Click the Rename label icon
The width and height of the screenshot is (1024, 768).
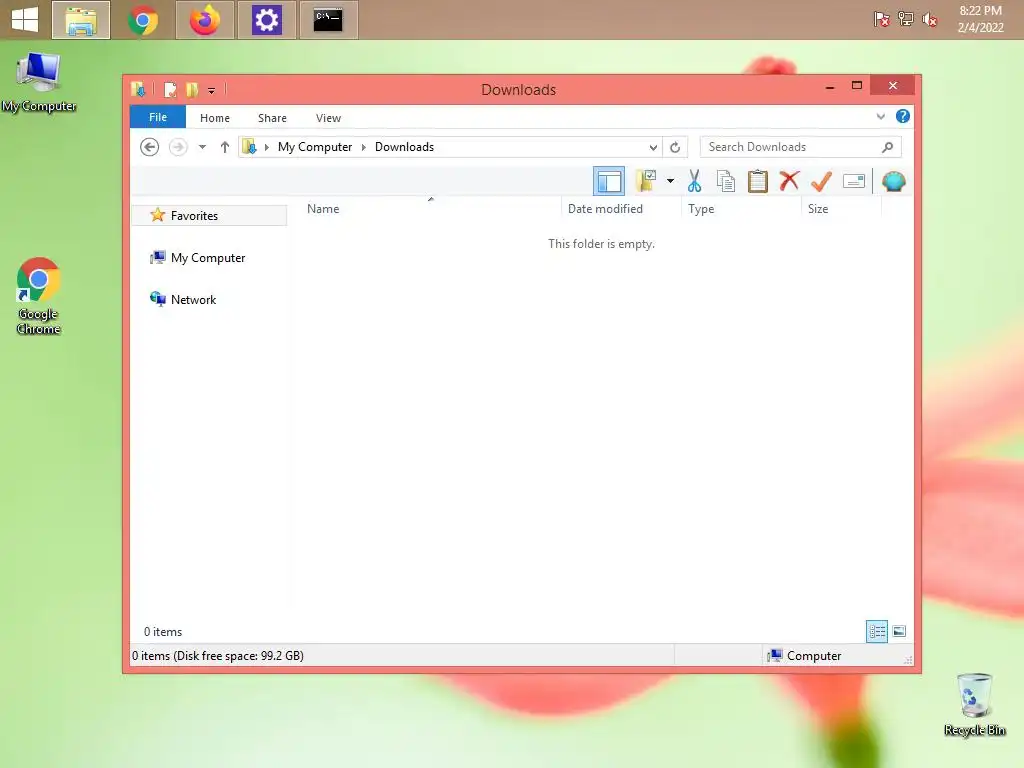(854, 181)
